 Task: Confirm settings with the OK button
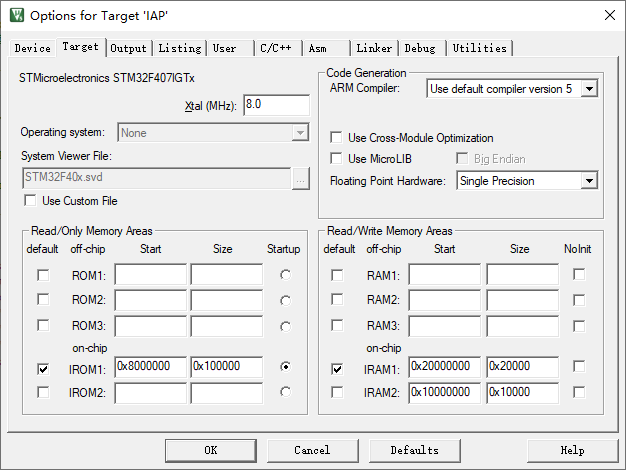pyautogui.click(x=211, y=450)
